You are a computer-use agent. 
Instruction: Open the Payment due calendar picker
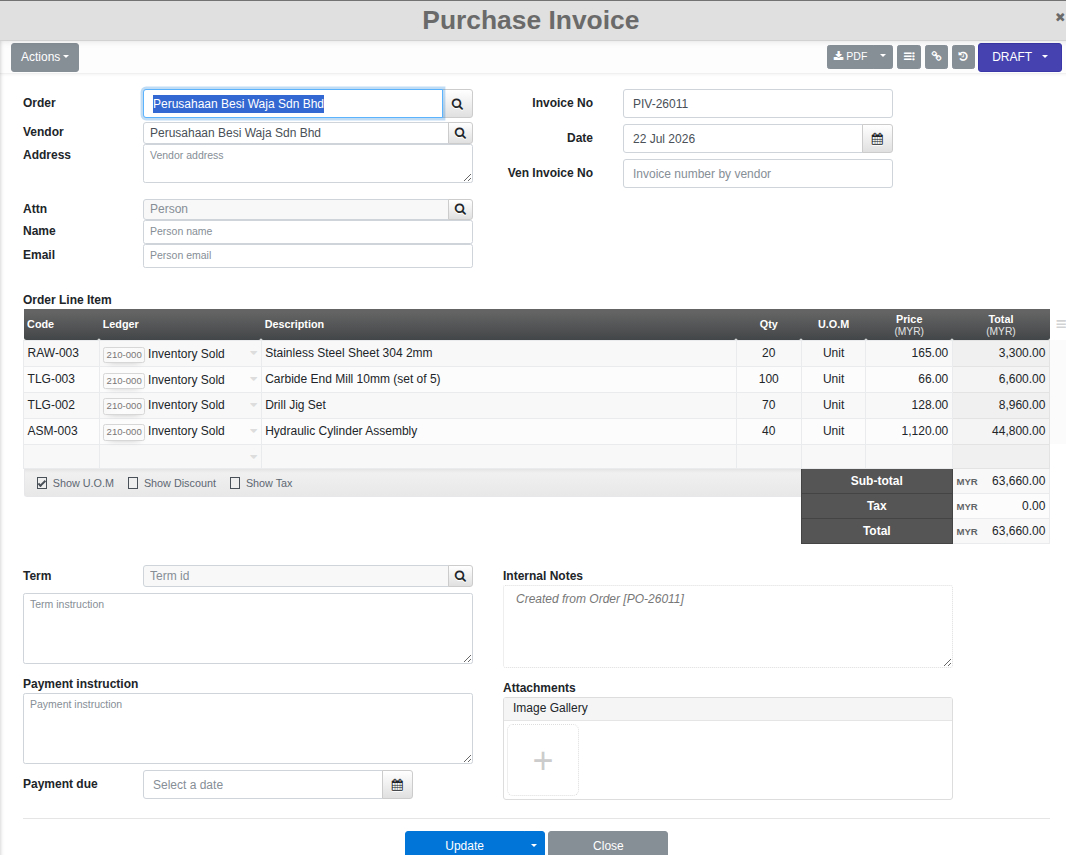coord(398,785)
